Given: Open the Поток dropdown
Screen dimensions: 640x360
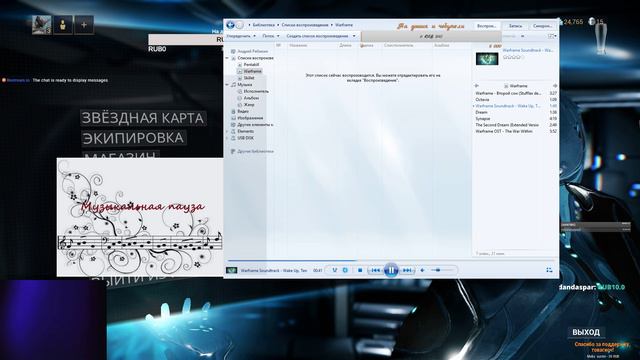Looking at the screenshot, I should pyautogui.click(x=271, y=36).
